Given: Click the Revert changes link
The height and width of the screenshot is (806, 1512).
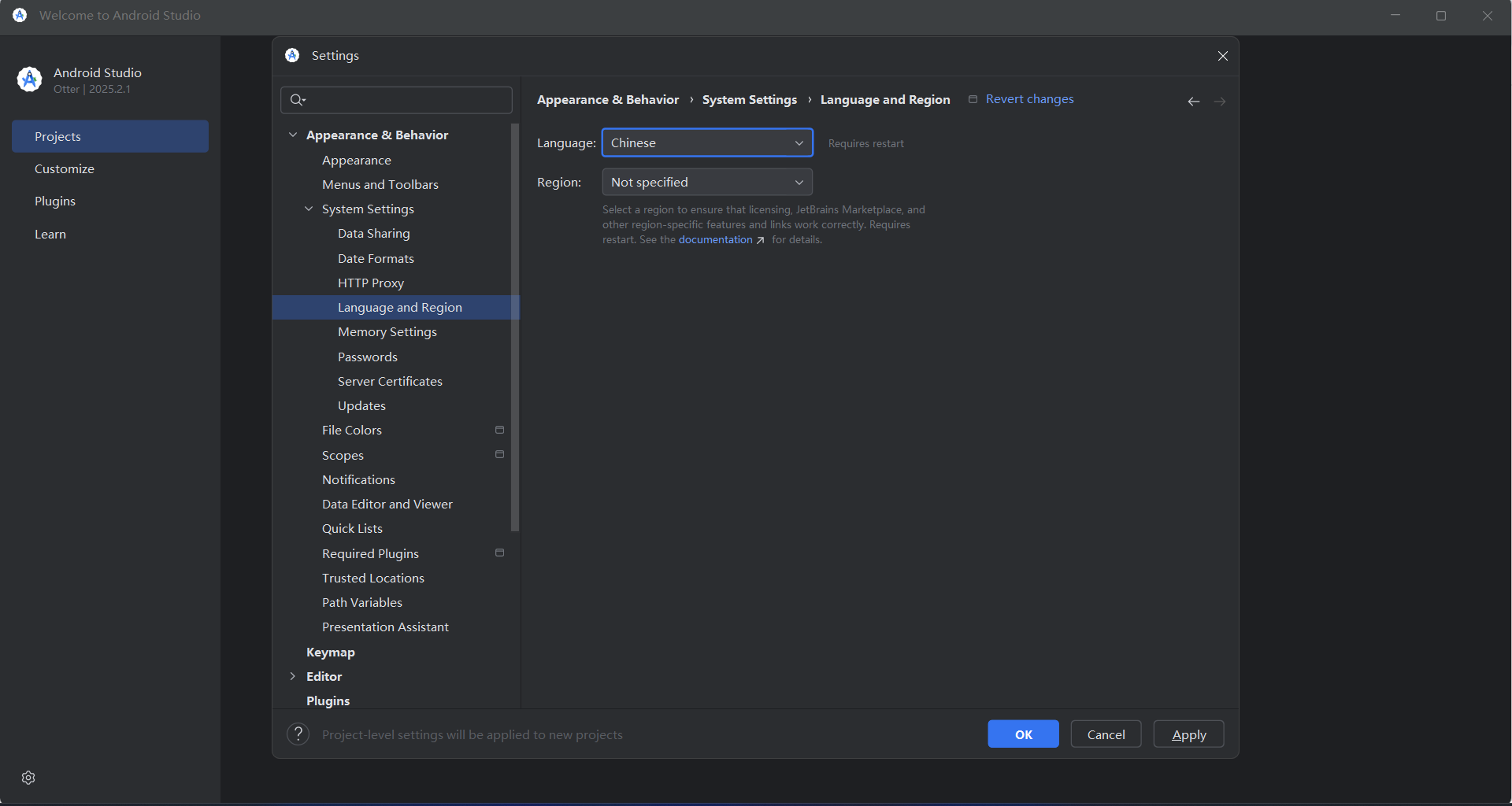Looking at the screenshot, I should coord(1029,99).
